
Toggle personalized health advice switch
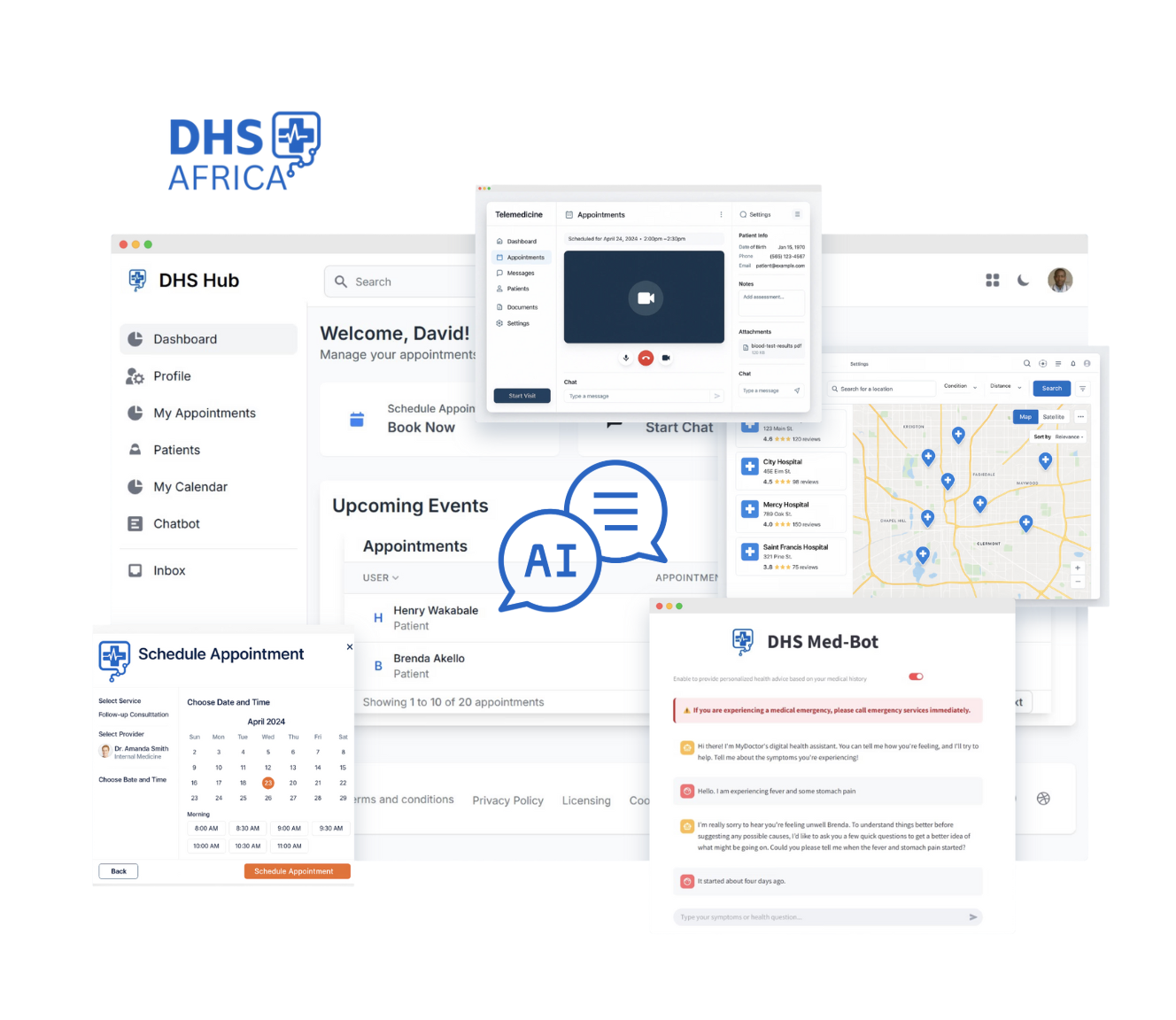coord(916,676)
